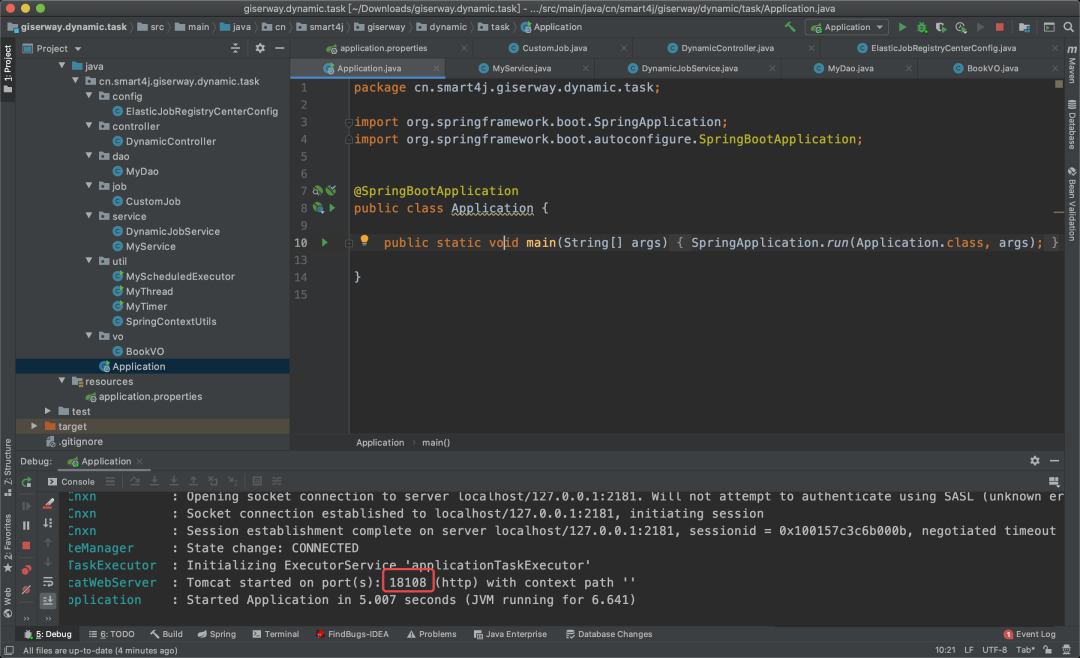Click the Project panel settings gear

[260, 48]
